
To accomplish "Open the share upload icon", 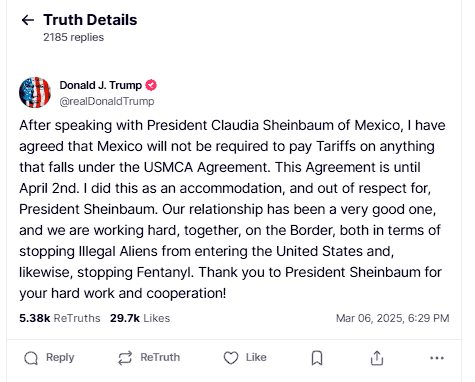I will point(377,358).
